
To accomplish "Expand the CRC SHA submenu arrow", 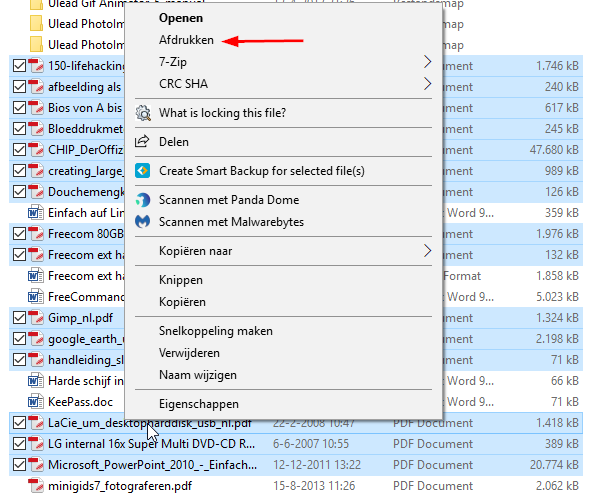I will coord(427,84).
